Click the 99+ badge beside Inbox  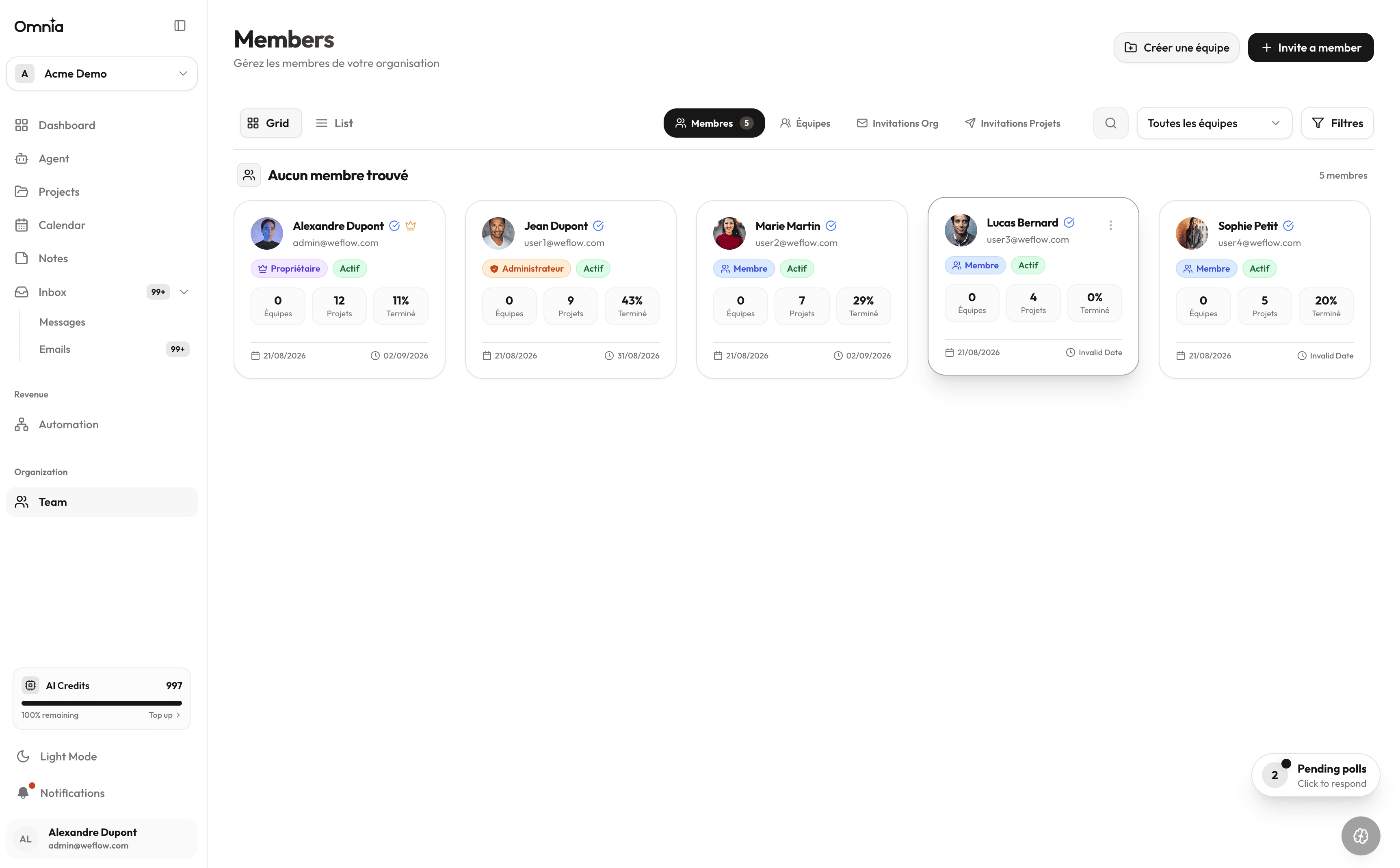[x=158, y=292]
